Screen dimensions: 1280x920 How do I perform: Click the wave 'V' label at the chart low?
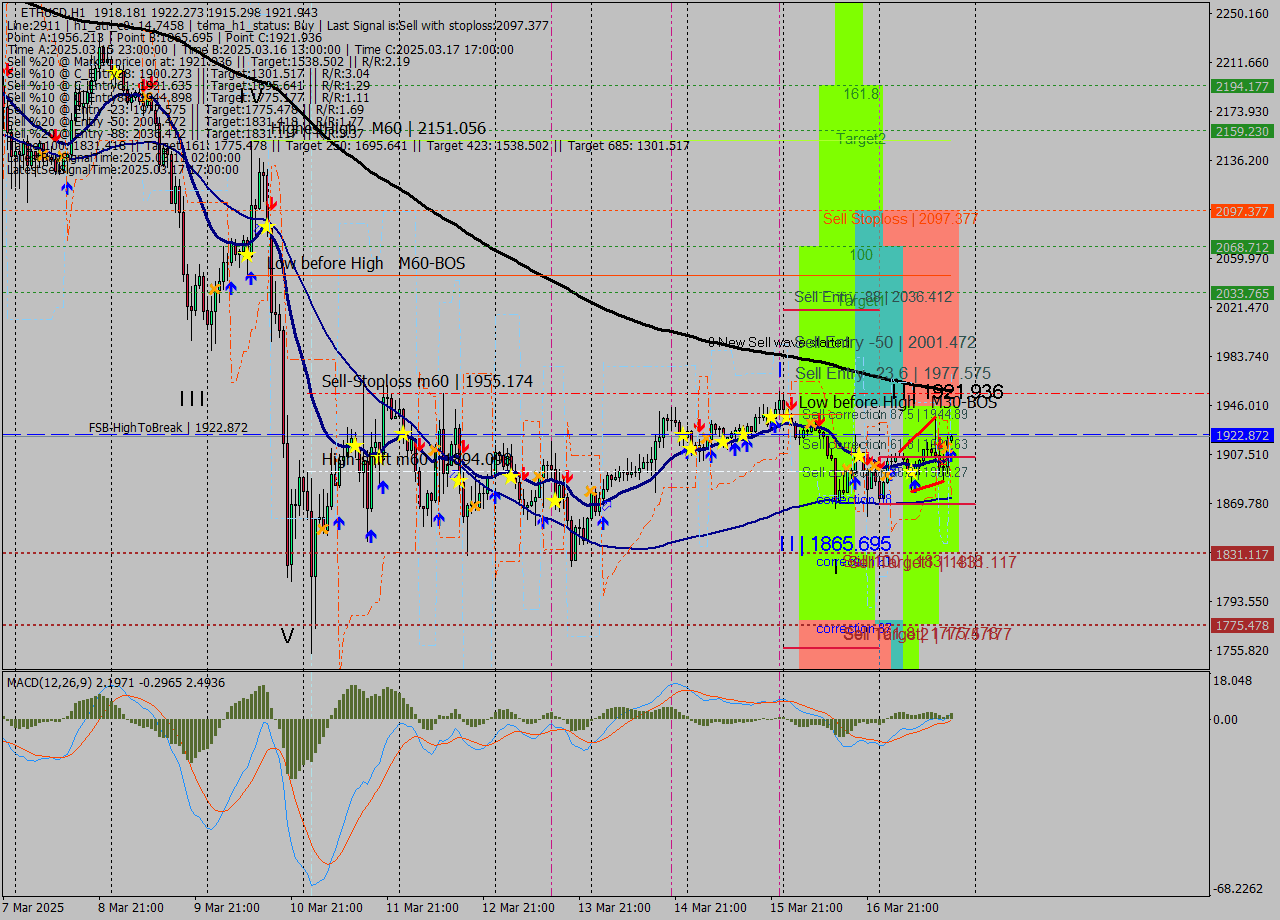pos(287,636)
